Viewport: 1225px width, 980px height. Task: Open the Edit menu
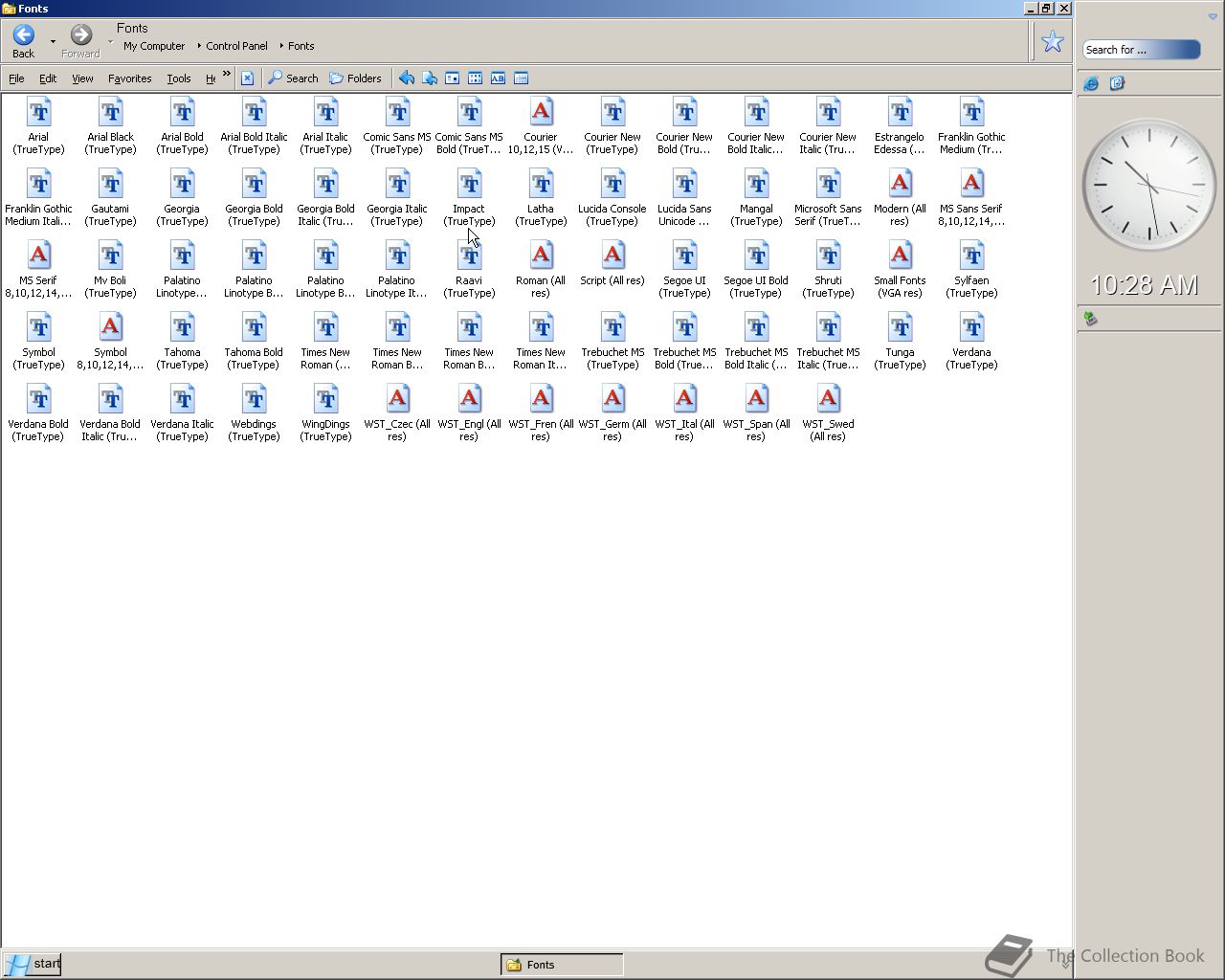pos(48,78)
